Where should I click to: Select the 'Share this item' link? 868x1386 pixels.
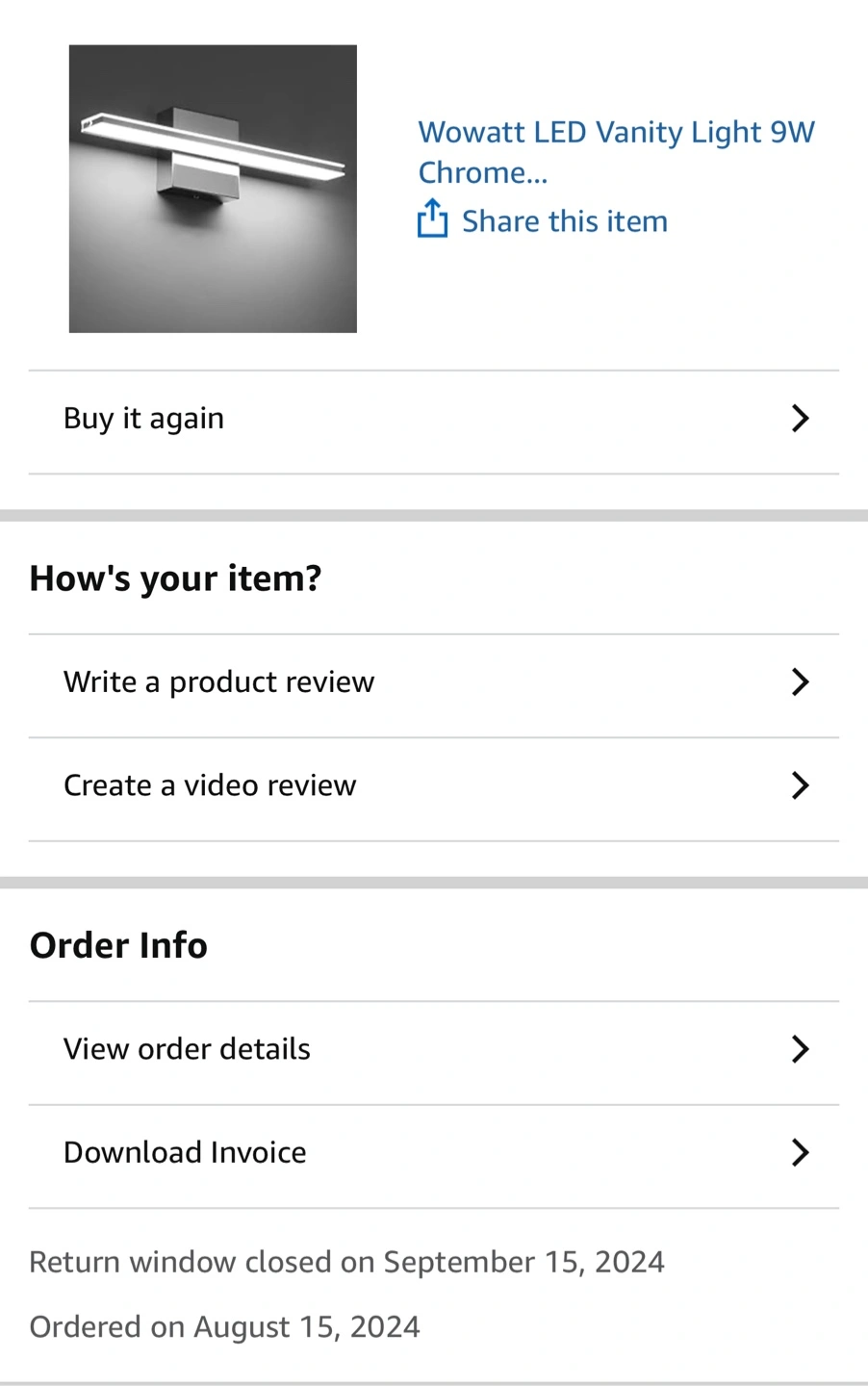565,221
